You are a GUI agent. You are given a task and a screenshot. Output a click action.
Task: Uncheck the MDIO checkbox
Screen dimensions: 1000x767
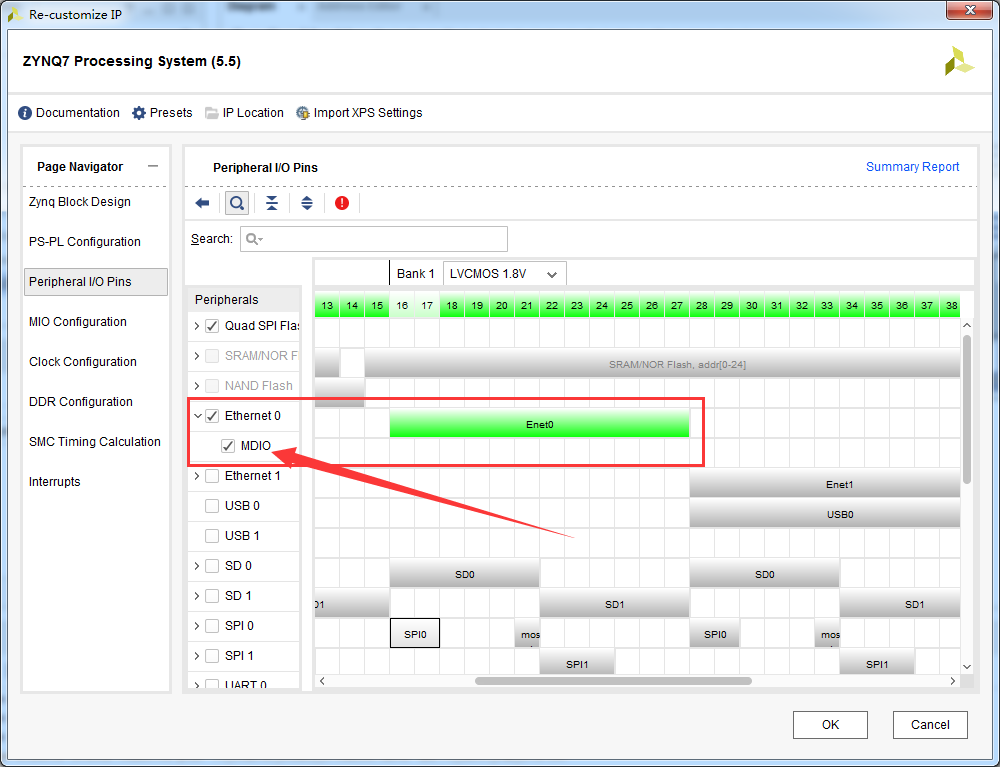point(228,446)
